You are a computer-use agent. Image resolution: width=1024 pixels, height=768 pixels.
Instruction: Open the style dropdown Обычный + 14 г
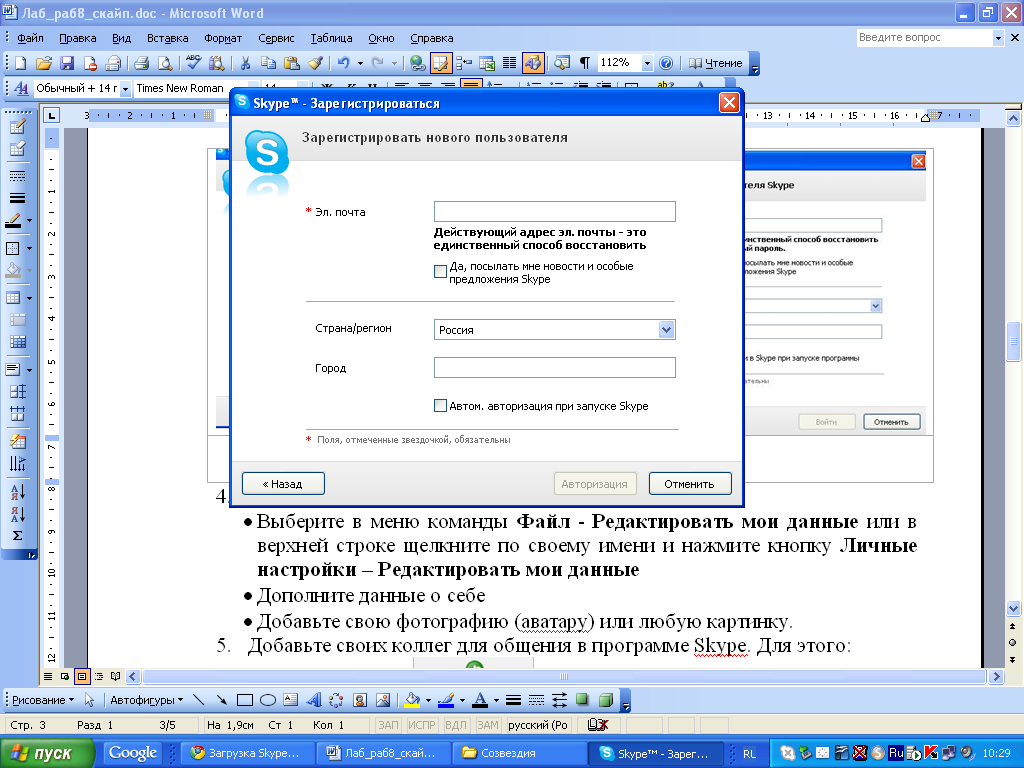125,88
